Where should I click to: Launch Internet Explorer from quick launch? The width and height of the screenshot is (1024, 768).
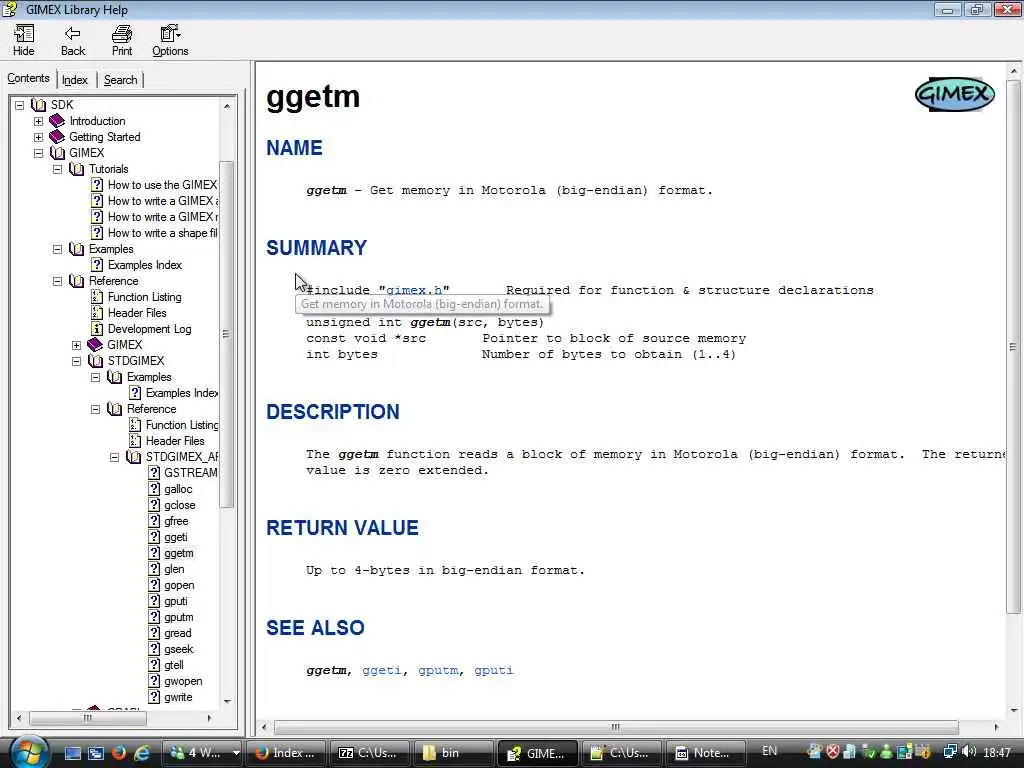[x=142, y=753]
